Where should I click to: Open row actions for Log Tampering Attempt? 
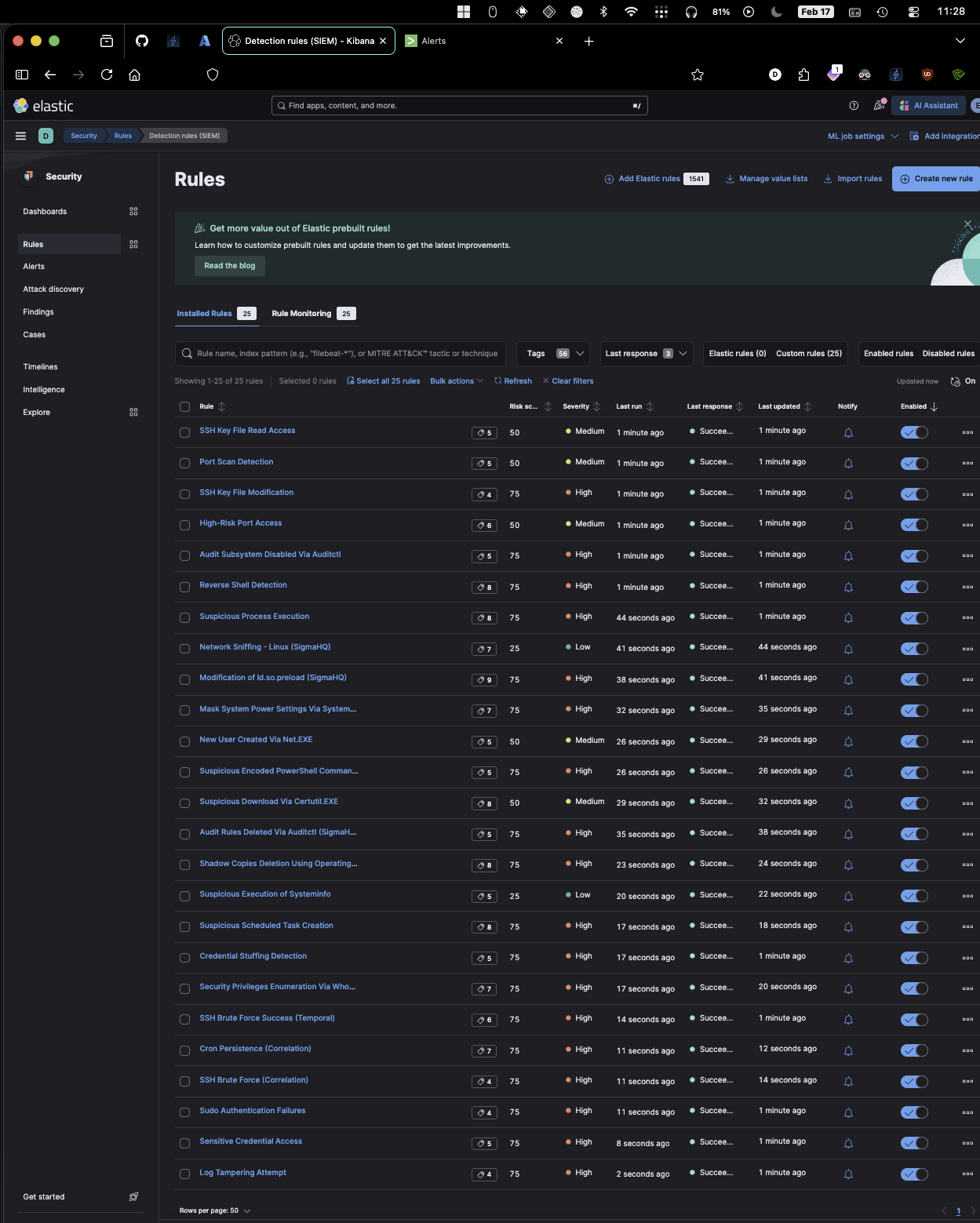[967, 1174]
